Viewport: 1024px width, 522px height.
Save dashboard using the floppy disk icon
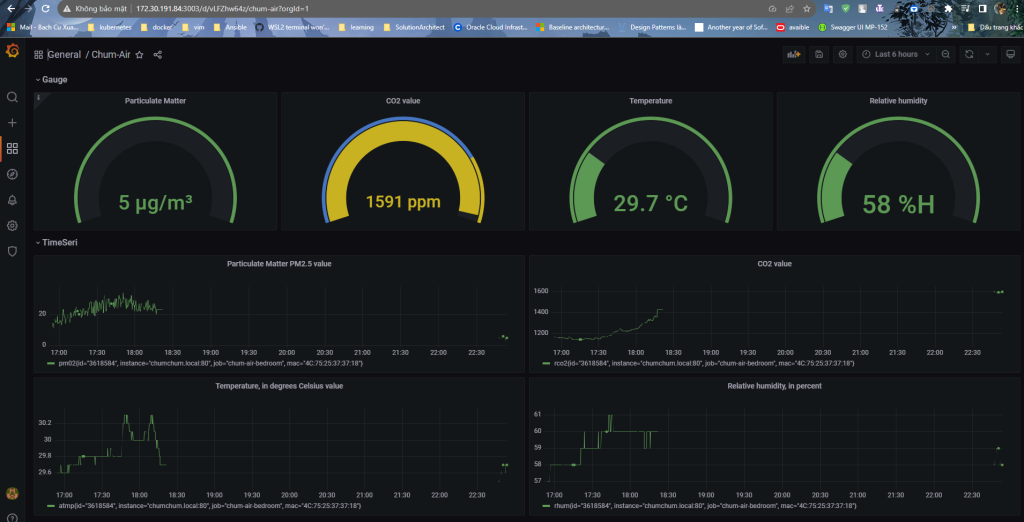click(x=819, y=55)
